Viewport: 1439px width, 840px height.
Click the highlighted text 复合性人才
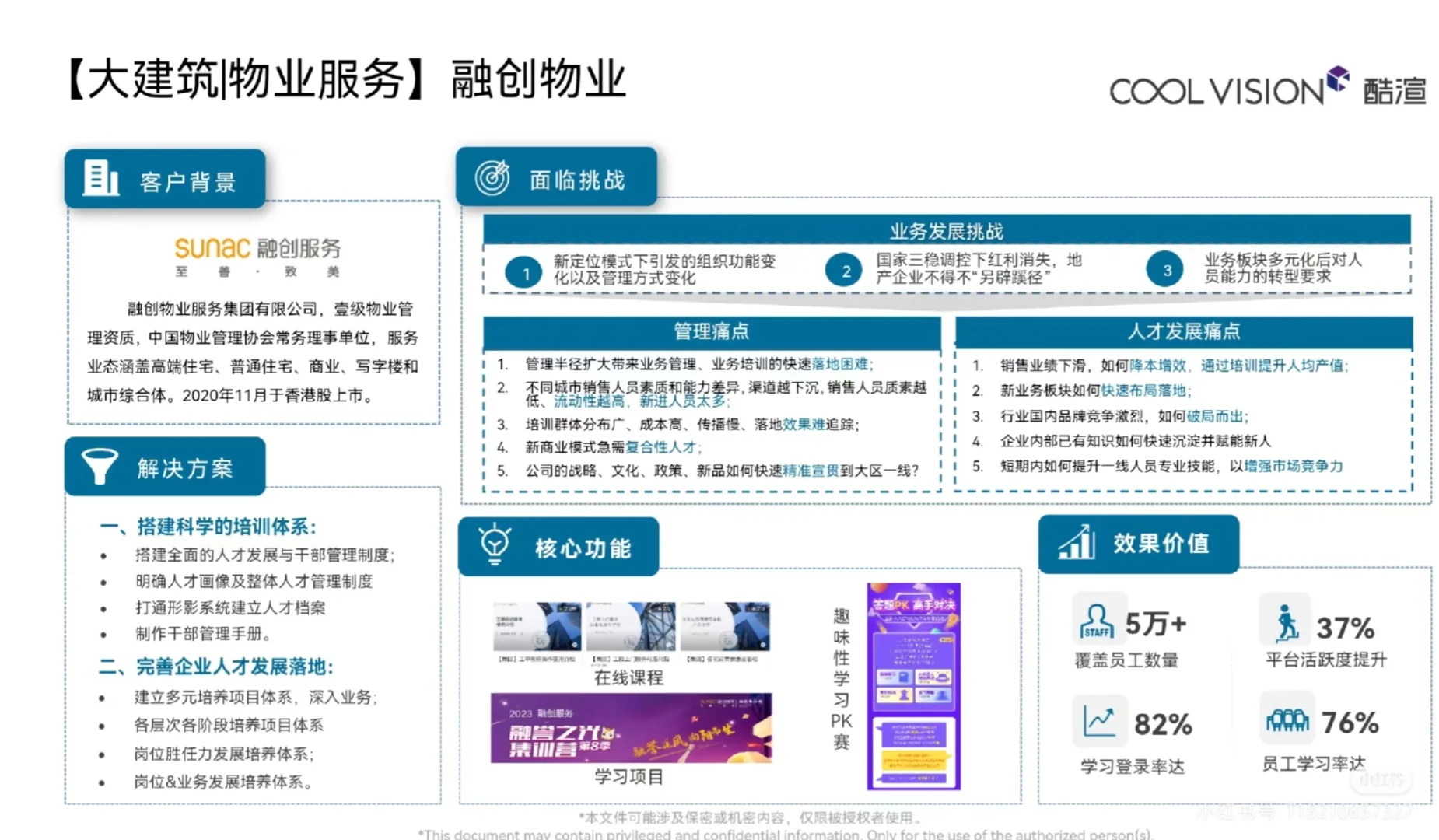[661, 447]
